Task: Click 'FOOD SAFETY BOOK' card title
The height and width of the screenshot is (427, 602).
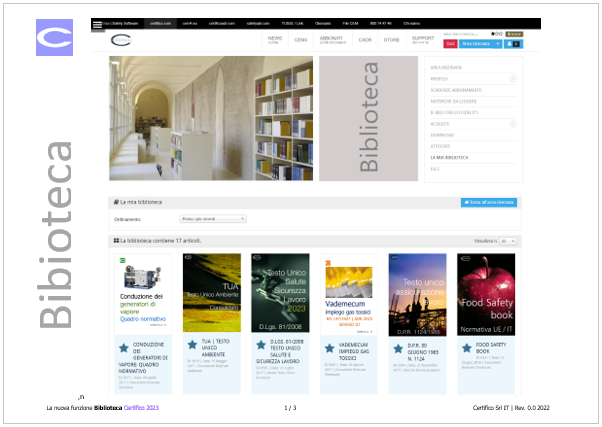Action: point(491,348)
